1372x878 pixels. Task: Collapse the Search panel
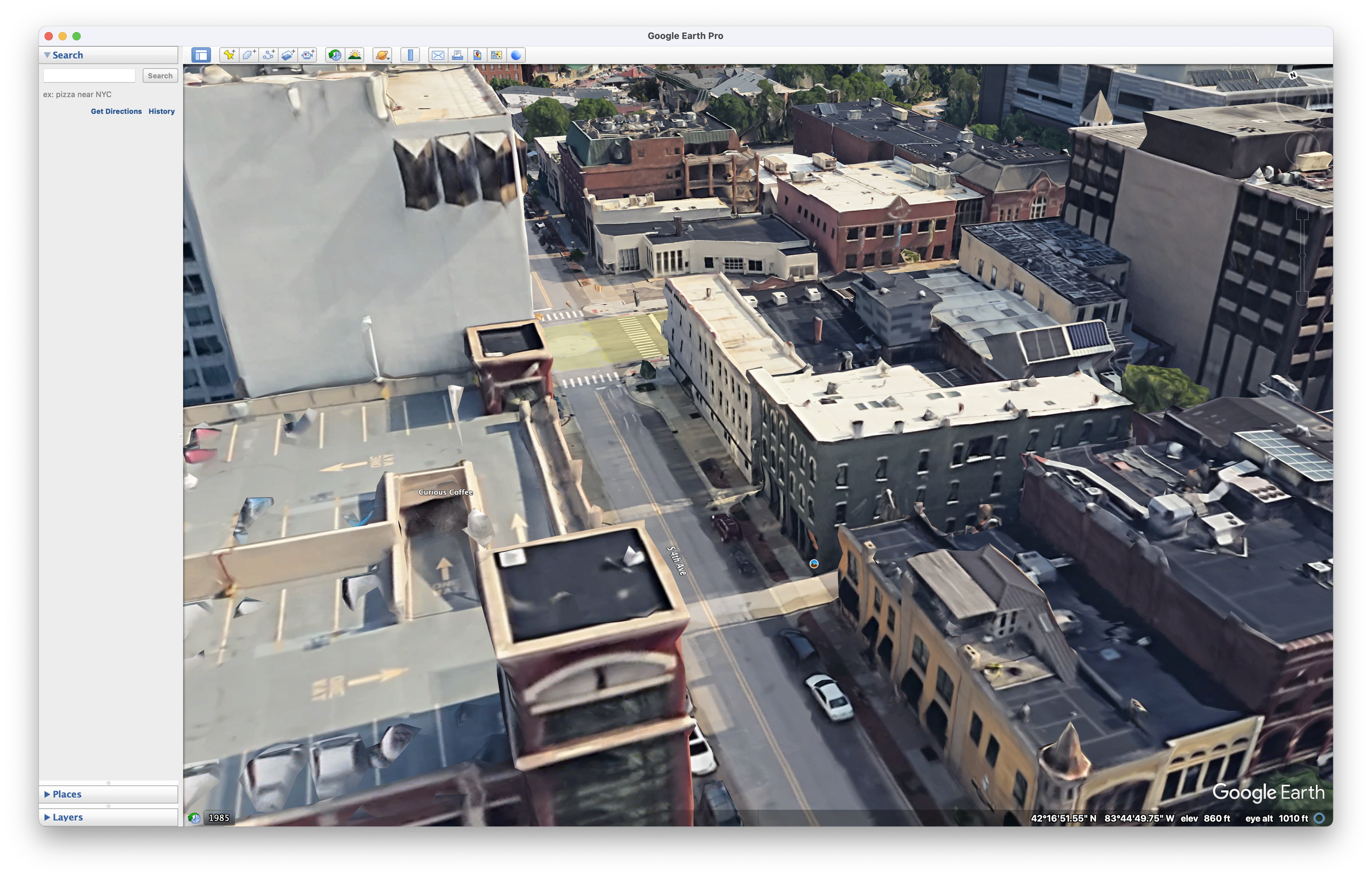(x=47, y=55)
